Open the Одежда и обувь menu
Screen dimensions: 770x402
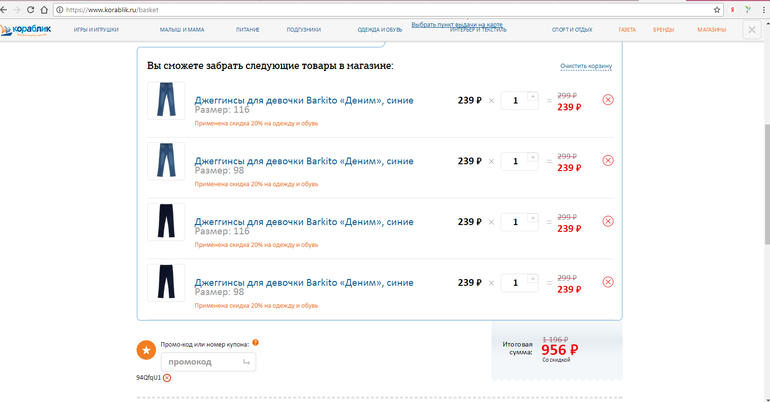(379, 30)
